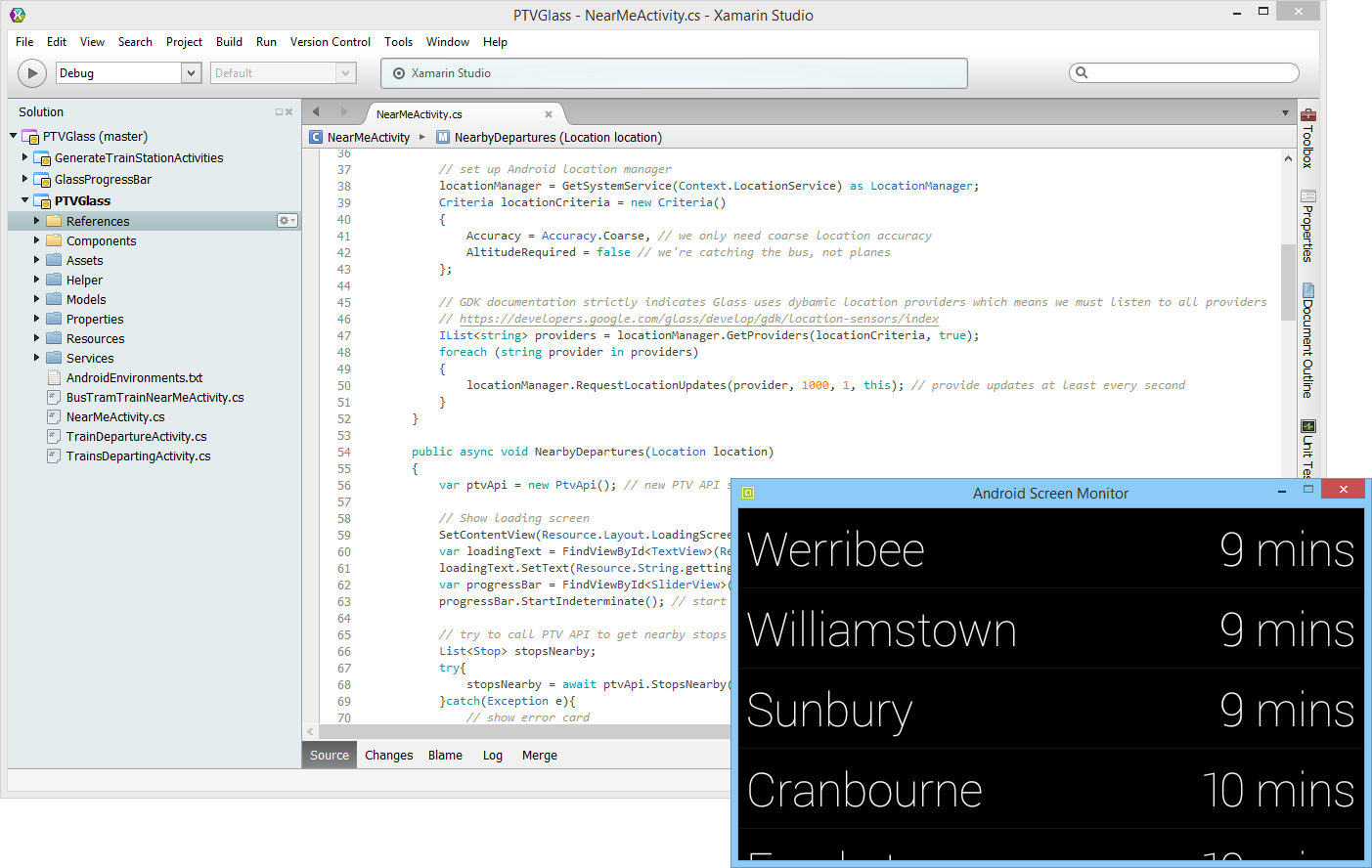Expand the Helper folder

[x=37, y=280]
